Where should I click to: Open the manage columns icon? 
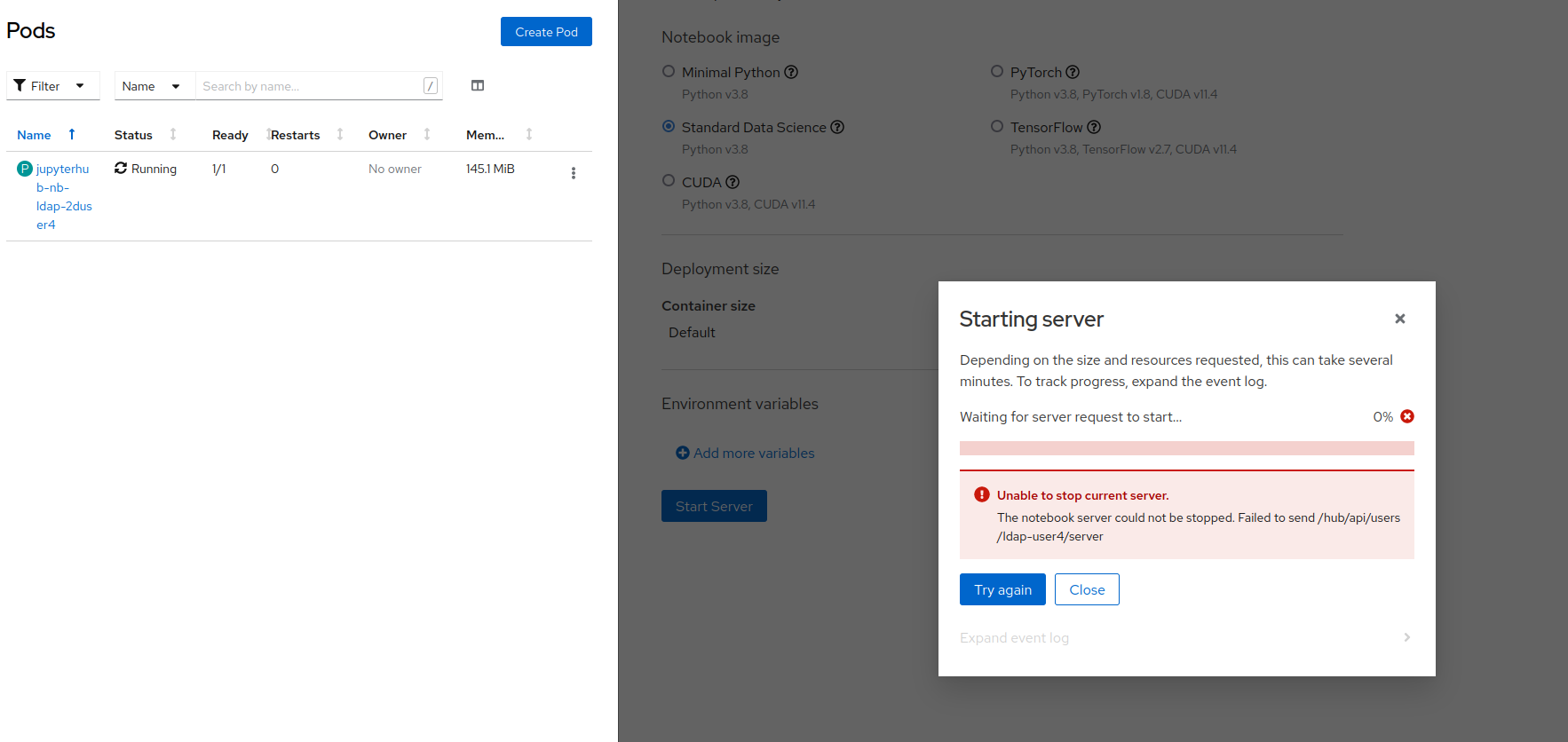[478, 85]
